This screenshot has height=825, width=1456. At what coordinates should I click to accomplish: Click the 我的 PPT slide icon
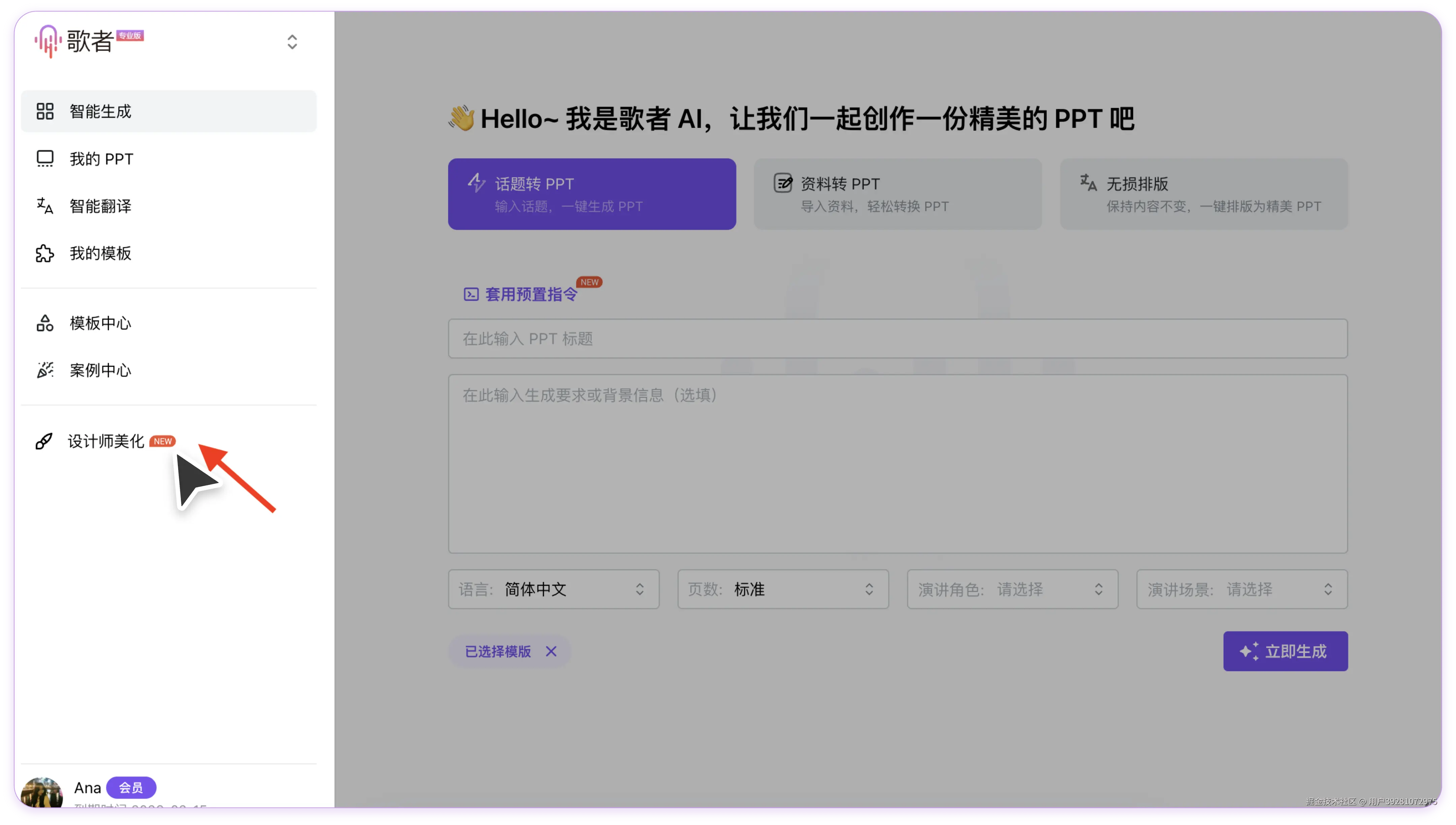[x=45, y=159]
